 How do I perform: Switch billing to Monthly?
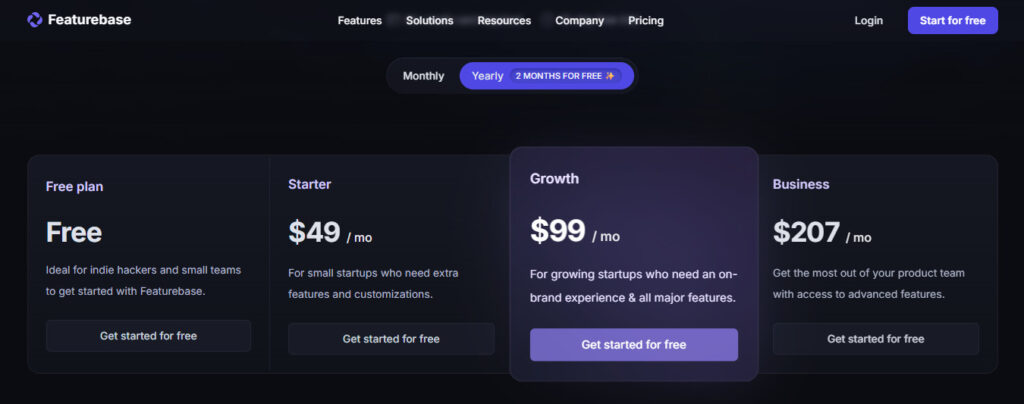pyautogui.click(x=423, y=76)
